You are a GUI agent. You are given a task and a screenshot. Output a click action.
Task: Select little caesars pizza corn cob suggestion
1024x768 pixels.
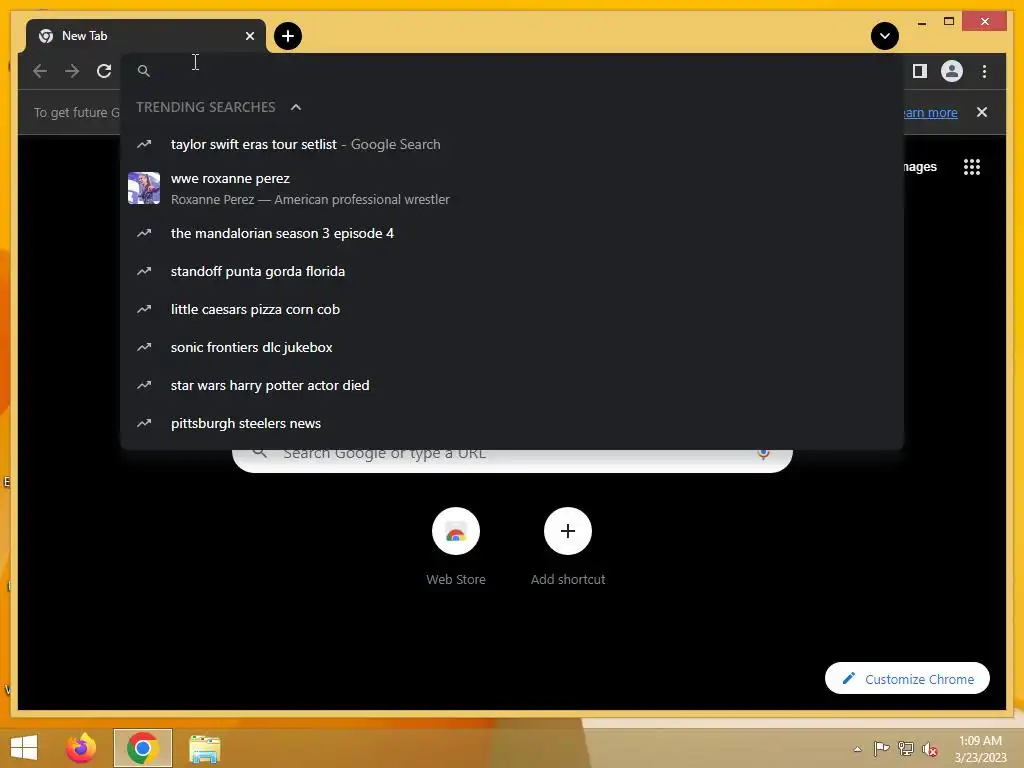(512, 309)
